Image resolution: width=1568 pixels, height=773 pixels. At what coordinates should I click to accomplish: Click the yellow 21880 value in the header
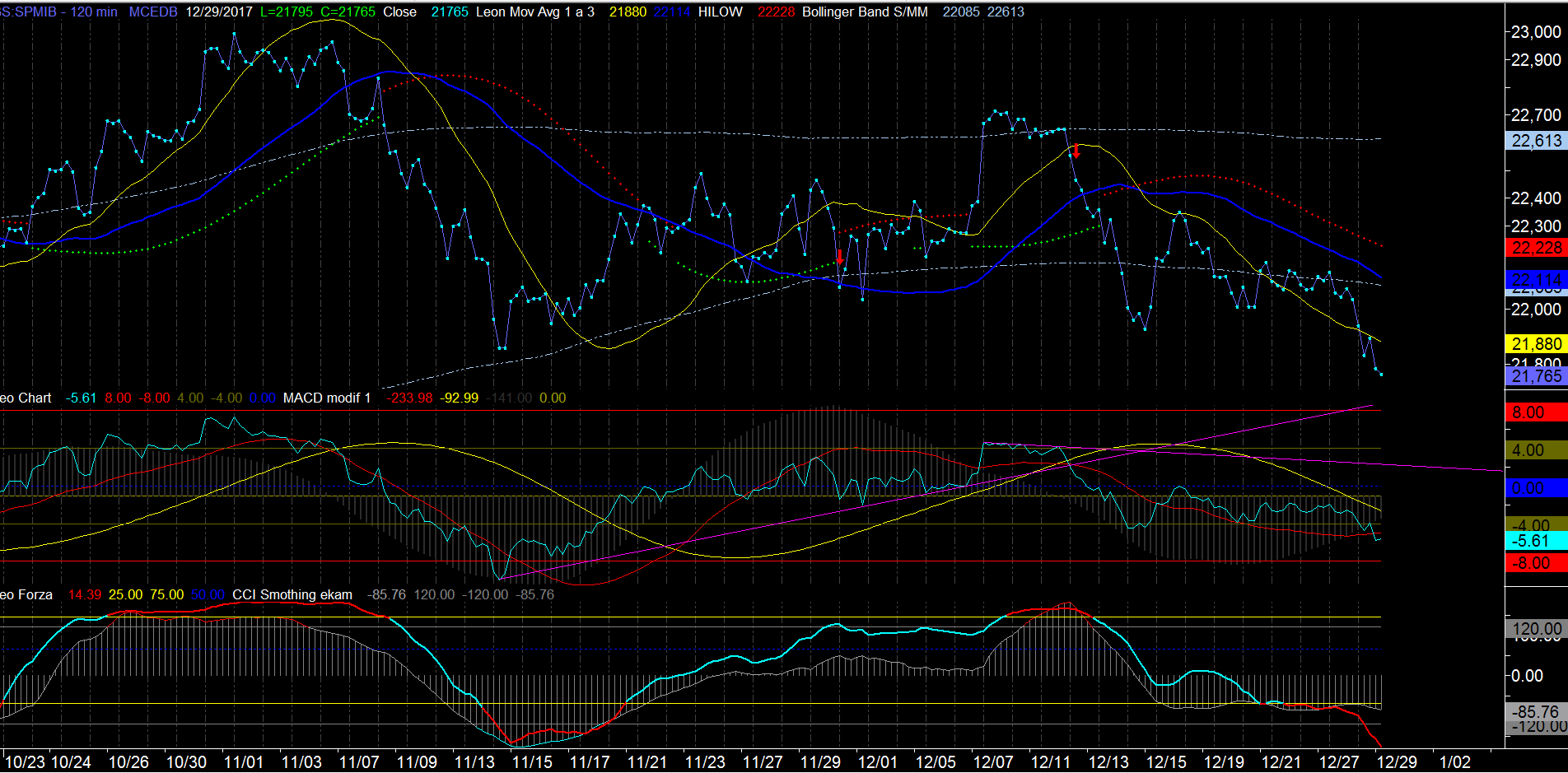[628, 12]
